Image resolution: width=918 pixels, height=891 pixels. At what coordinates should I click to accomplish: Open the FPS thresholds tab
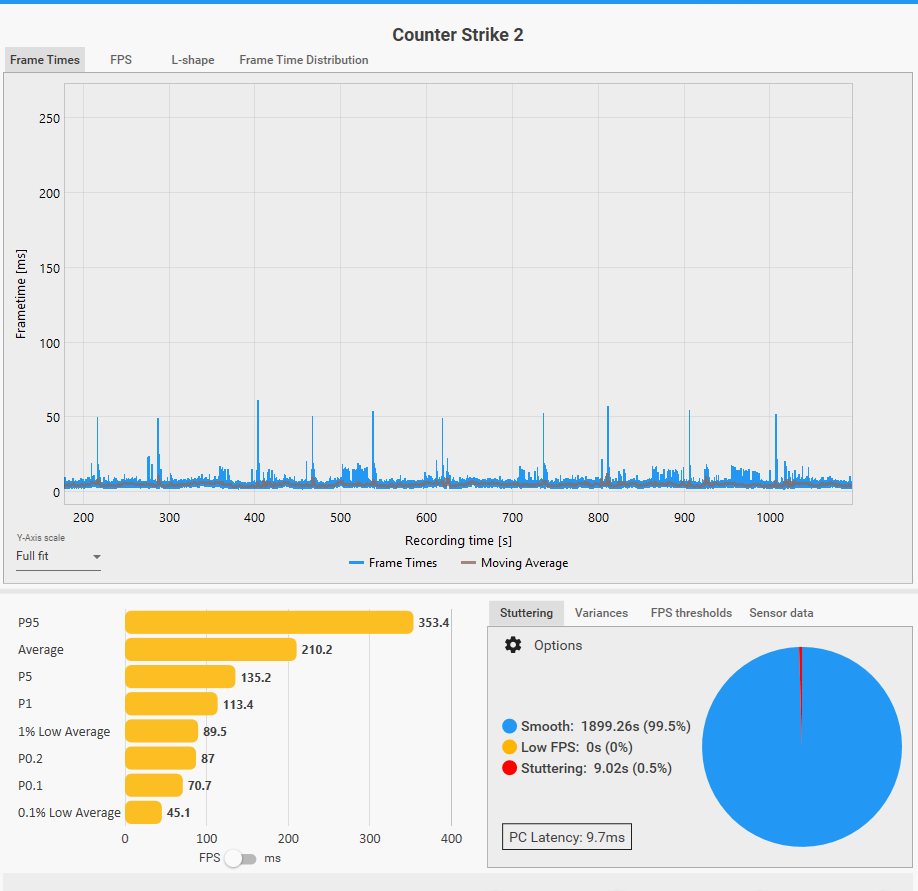691,613
